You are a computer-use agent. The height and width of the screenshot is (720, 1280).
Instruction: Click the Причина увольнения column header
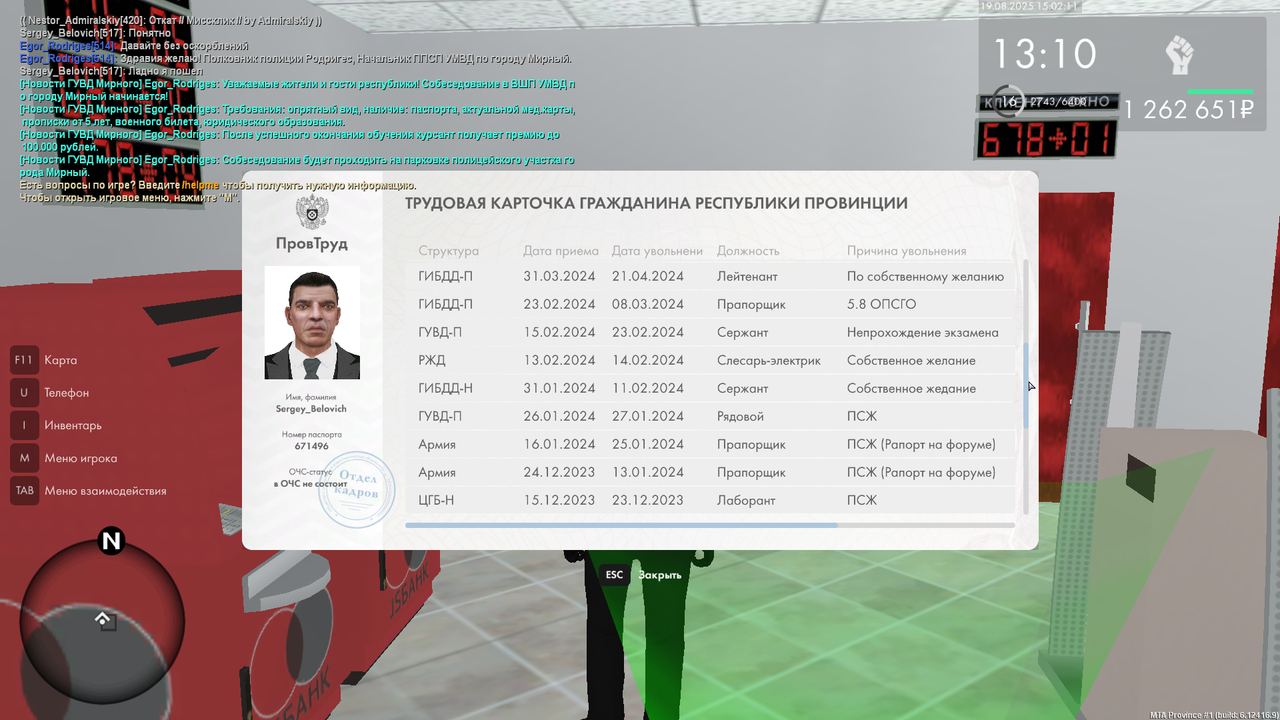(906, 251)
